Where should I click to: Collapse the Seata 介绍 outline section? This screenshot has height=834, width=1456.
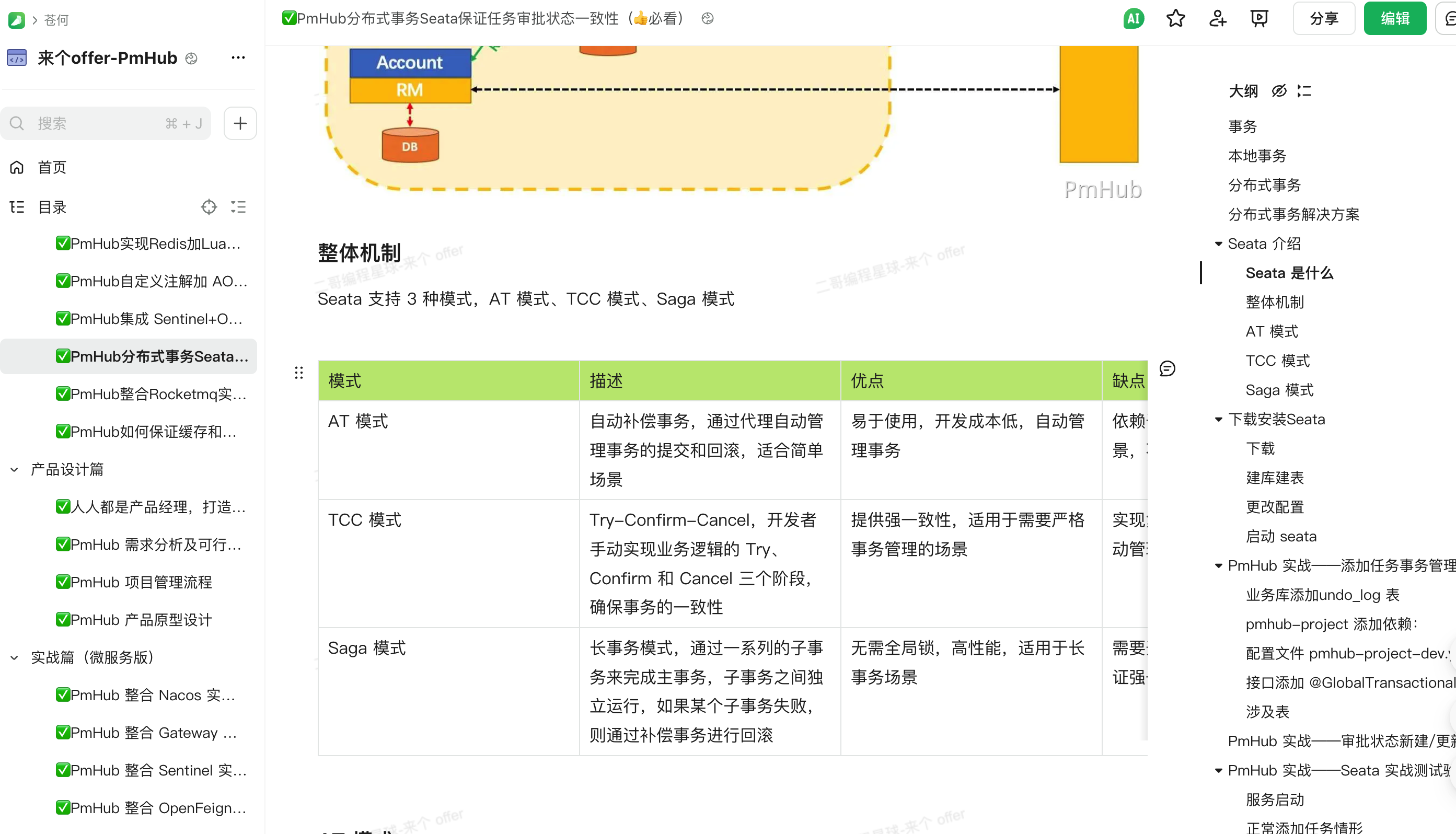(1218, 244)
